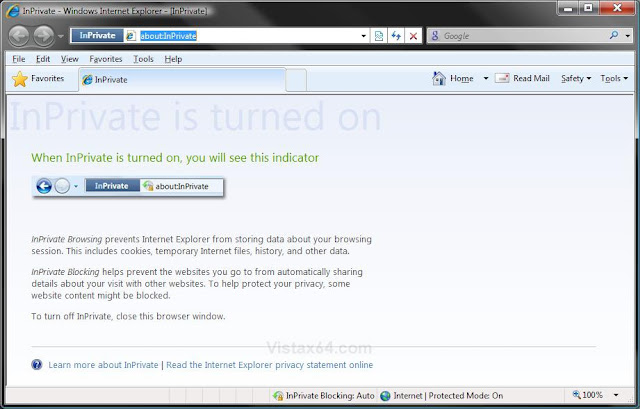640x409 pixels.
Task: Click the Internet zone globe icon
Action: click(x=385, y=396)
